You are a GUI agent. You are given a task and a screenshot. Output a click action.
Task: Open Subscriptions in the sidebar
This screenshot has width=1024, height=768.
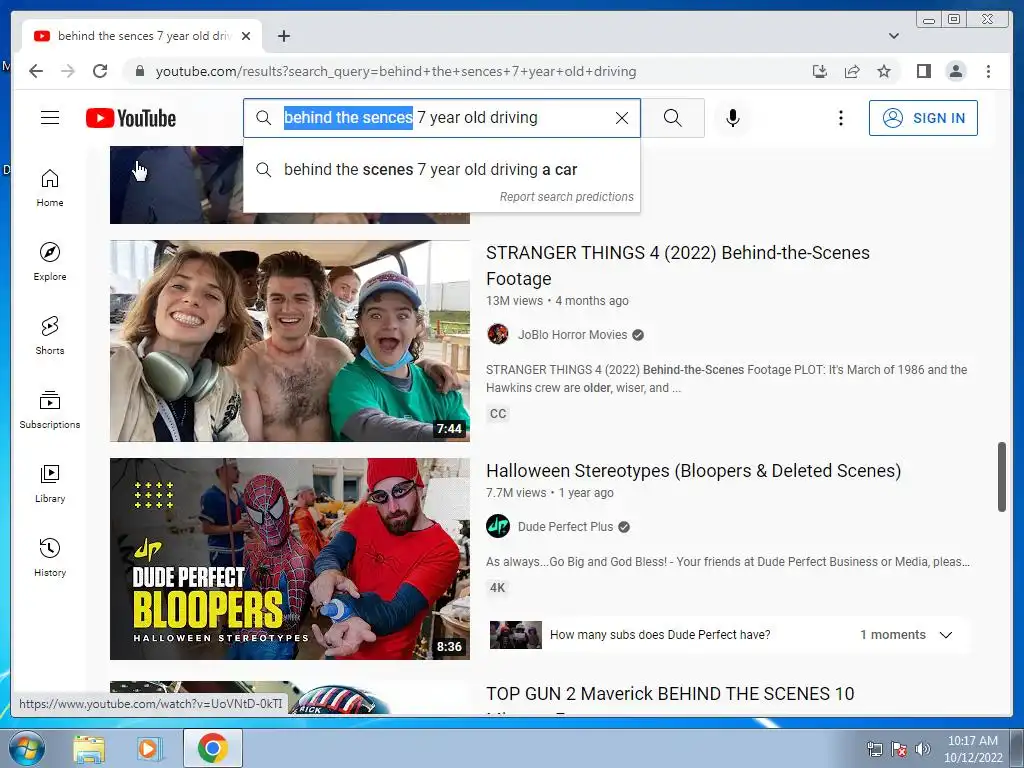50,409
